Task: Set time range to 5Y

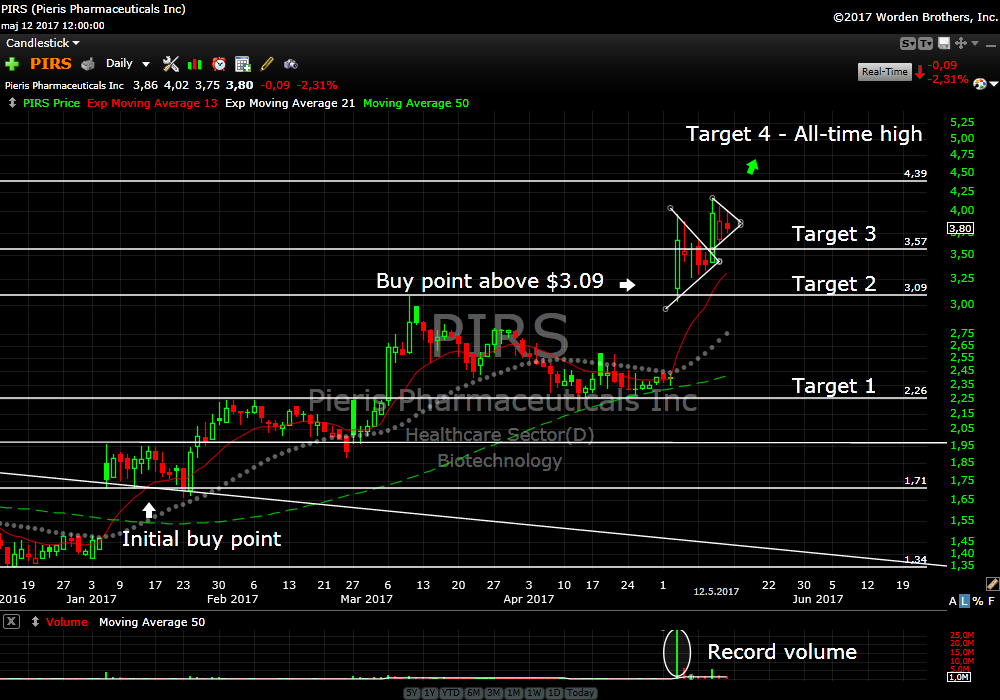Action: click(412, 692)
